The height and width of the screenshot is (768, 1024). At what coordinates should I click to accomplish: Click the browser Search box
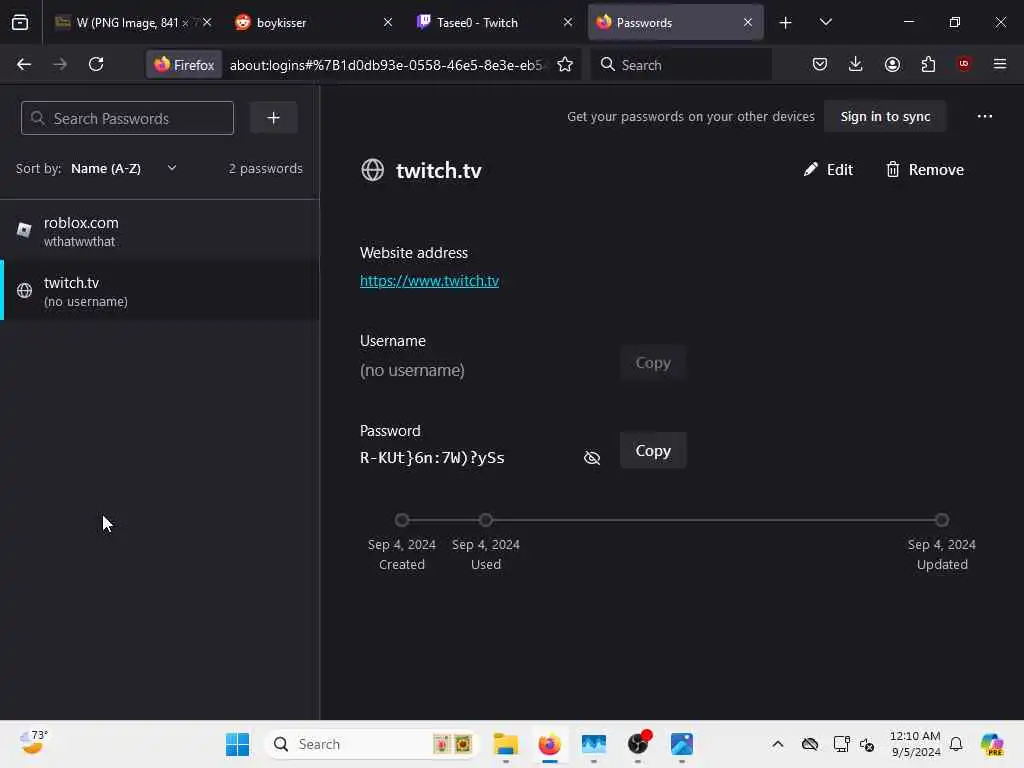(681, 65)
